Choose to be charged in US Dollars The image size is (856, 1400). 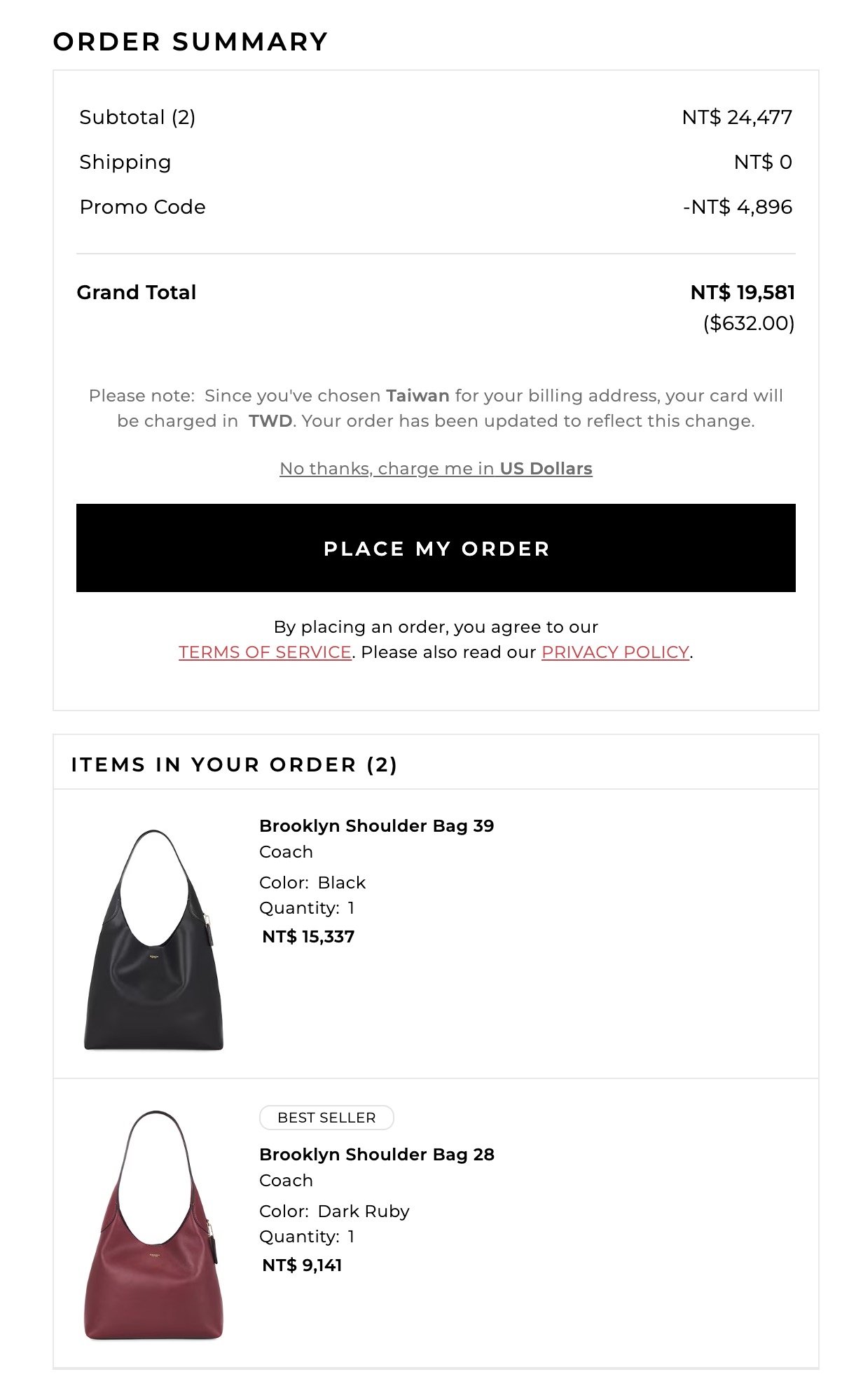pyautogui.click(x=436, y=468)
